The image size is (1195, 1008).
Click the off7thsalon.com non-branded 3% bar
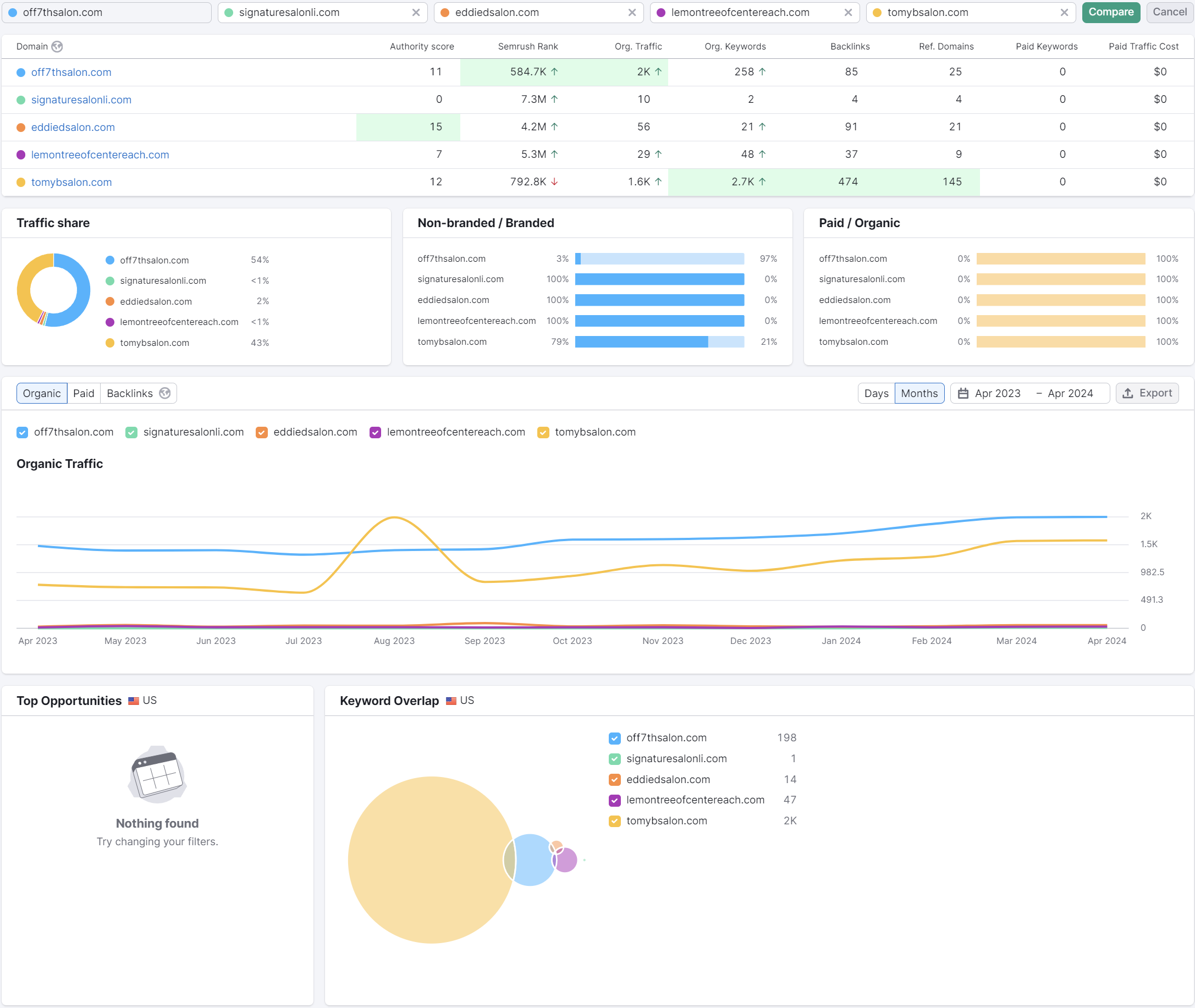578,259
